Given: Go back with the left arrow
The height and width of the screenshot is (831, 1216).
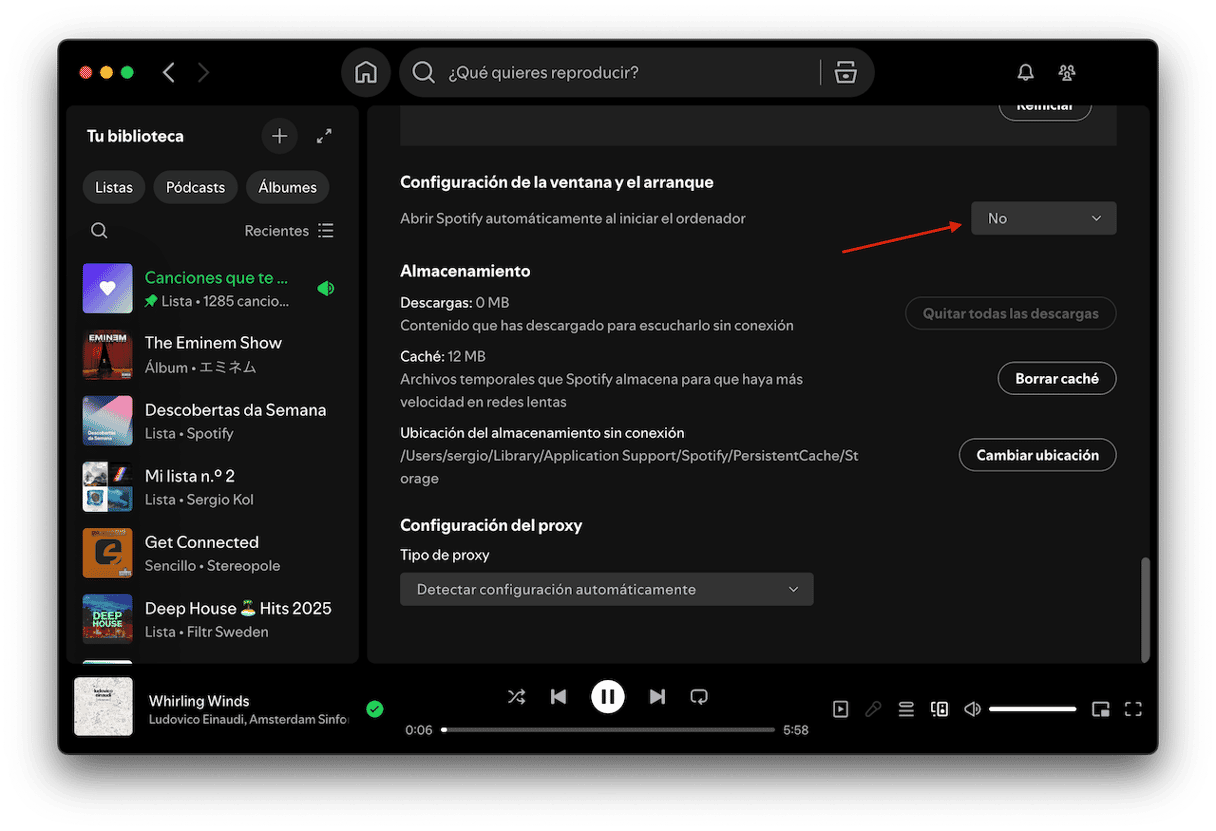Looking at the screenshot, I should (x=169, y=72).
